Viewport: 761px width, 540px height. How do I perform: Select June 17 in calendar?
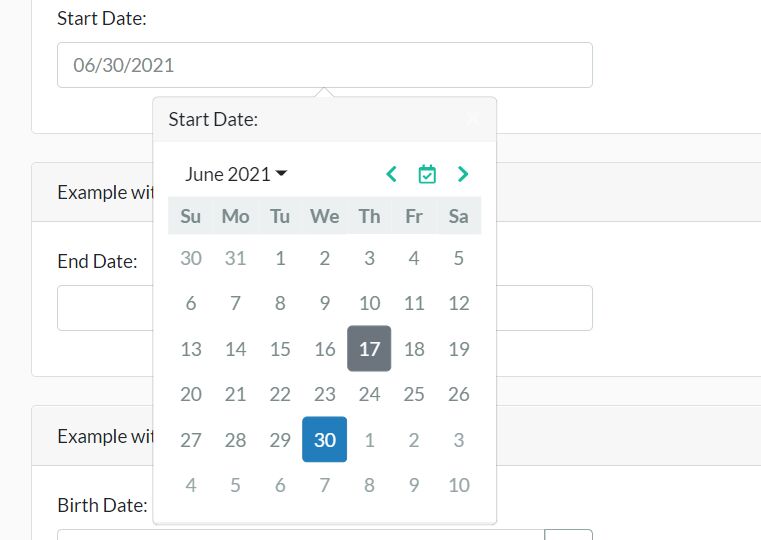coord(369,348)
